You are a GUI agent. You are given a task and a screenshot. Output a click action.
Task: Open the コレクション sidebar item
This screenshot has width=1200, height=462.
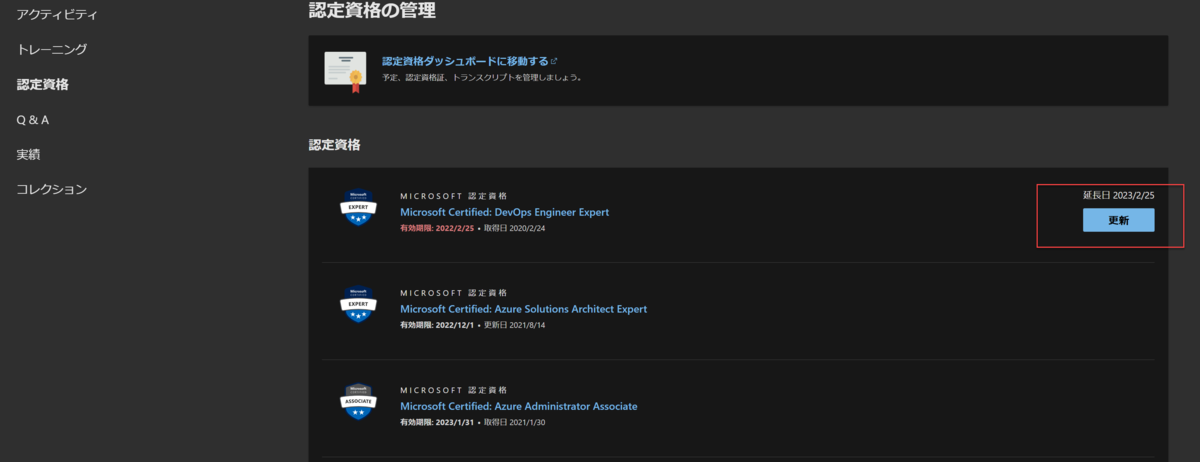[52, 189]
